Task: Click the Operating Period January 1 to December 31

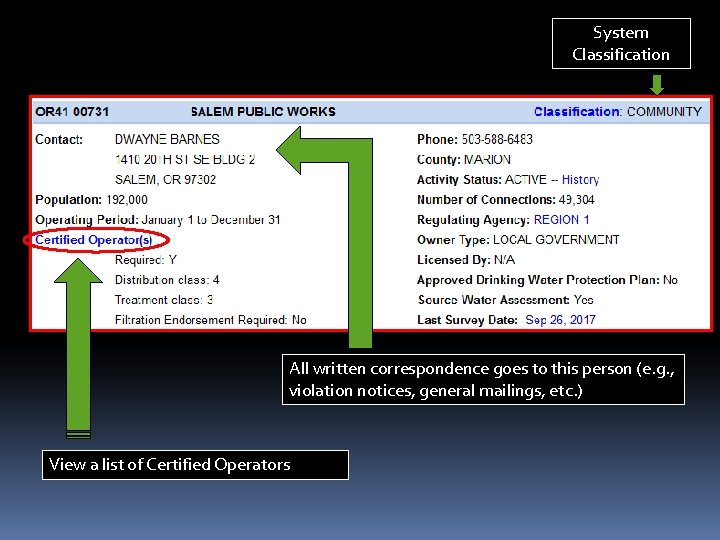Action: pos(158,219)
